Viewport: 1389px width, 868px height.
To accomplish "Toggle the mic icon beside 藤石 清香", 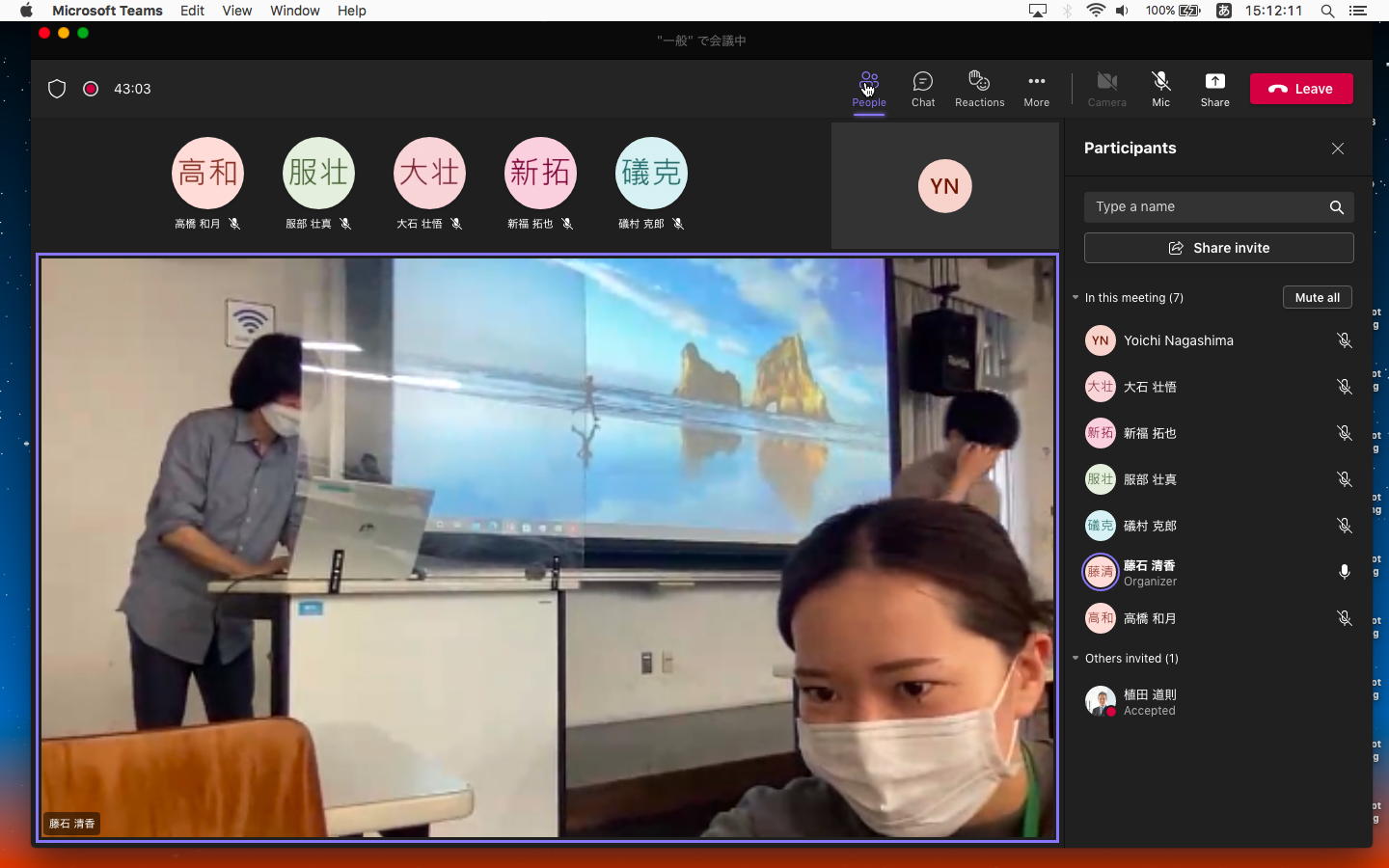I will pos(1344,572).
